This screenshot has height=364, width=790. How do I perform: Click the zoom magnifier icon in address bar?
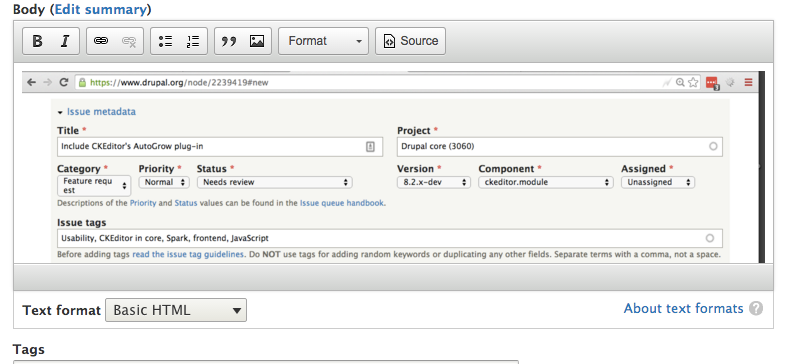(x=680, y=82)
